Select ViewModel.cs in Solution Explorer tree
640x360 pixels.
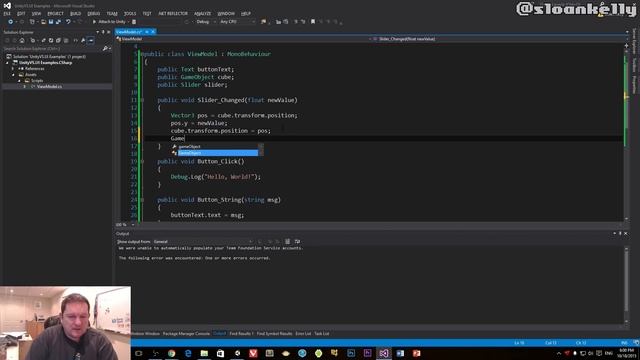click(x=49, y=87)
